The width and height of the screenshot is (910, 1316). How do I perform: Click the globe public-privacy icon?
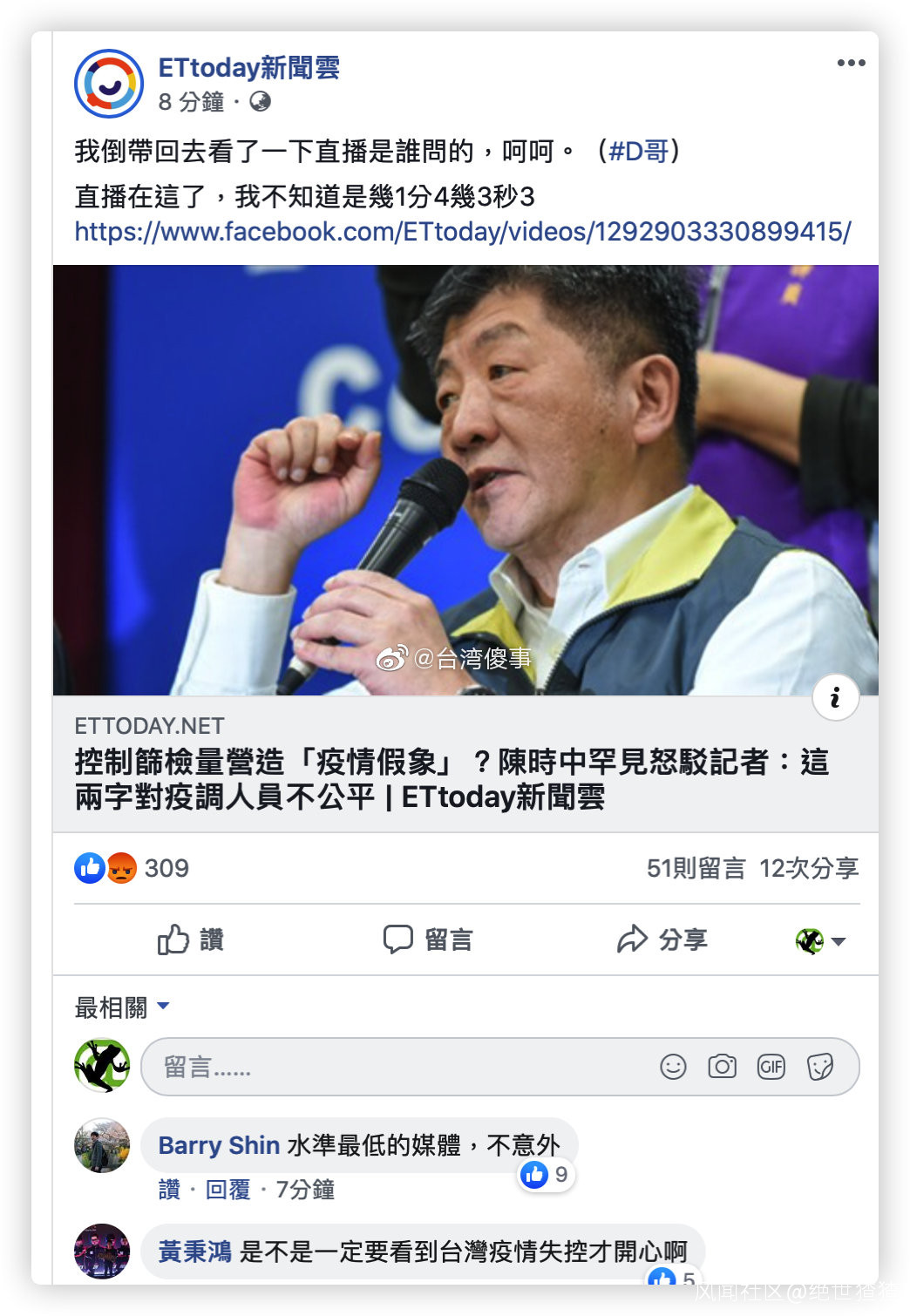point(260,102)
